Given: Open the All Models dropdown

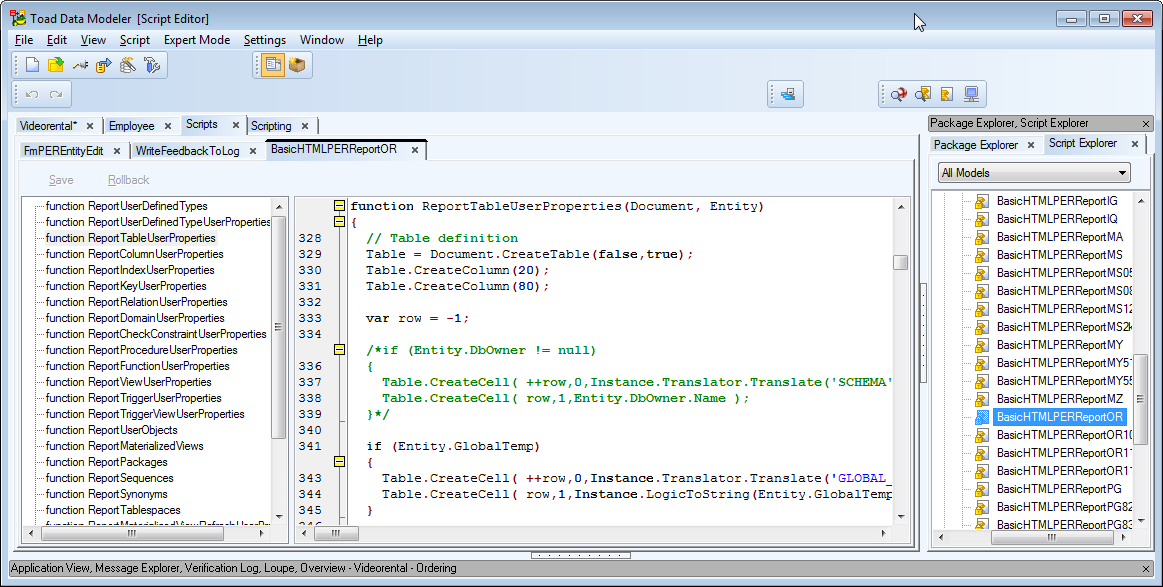Looking at the screenshot, I should 1034,173.
